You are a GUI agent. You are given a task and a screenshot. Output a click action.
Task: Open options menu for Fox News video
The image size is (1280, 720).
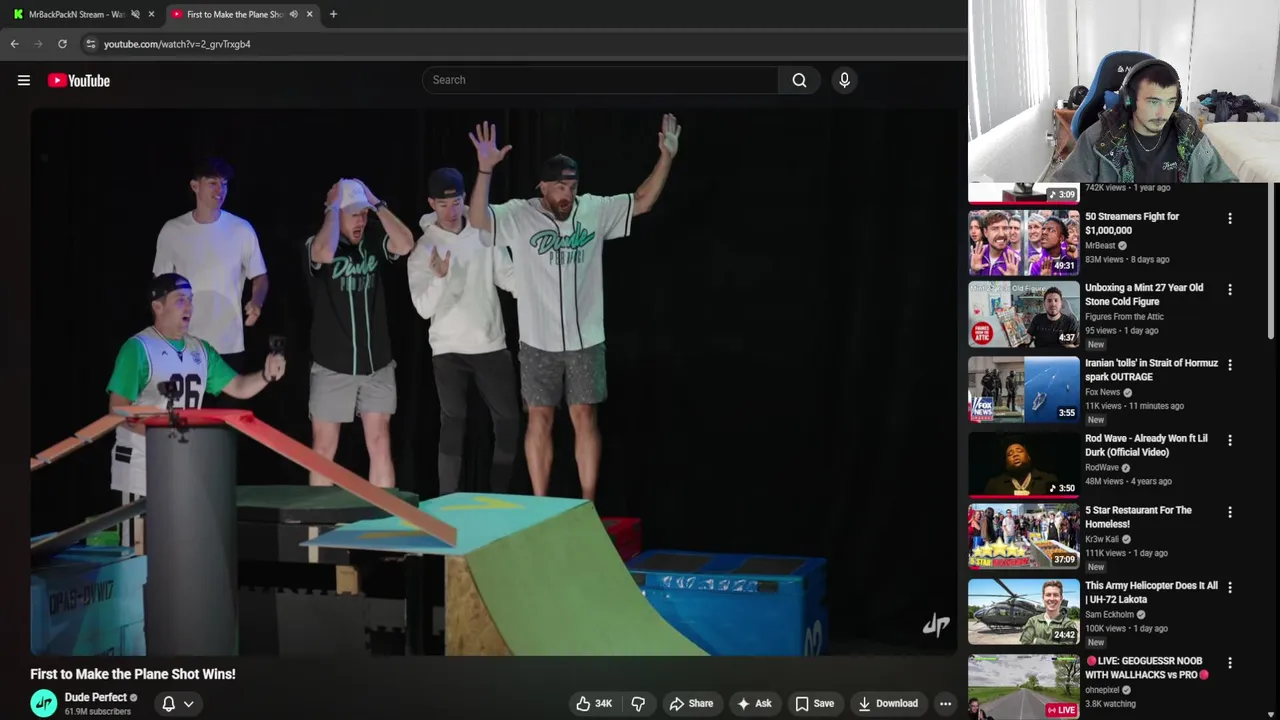coord(1230,365)
